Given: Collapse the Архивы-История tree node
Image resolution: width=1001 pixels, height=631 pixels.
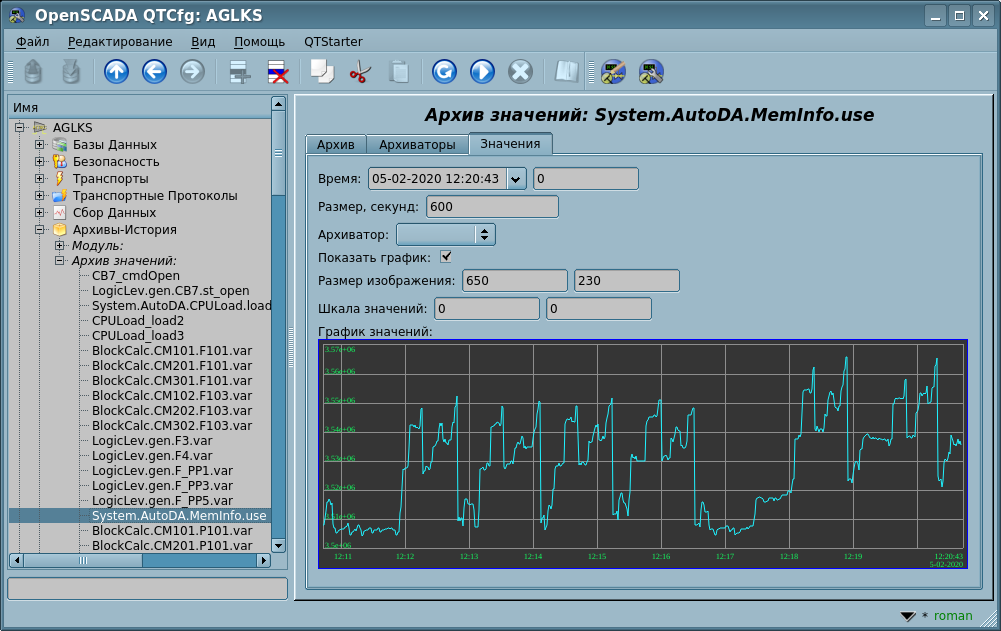Looking at the screenshot, I should tap(39, 230).
